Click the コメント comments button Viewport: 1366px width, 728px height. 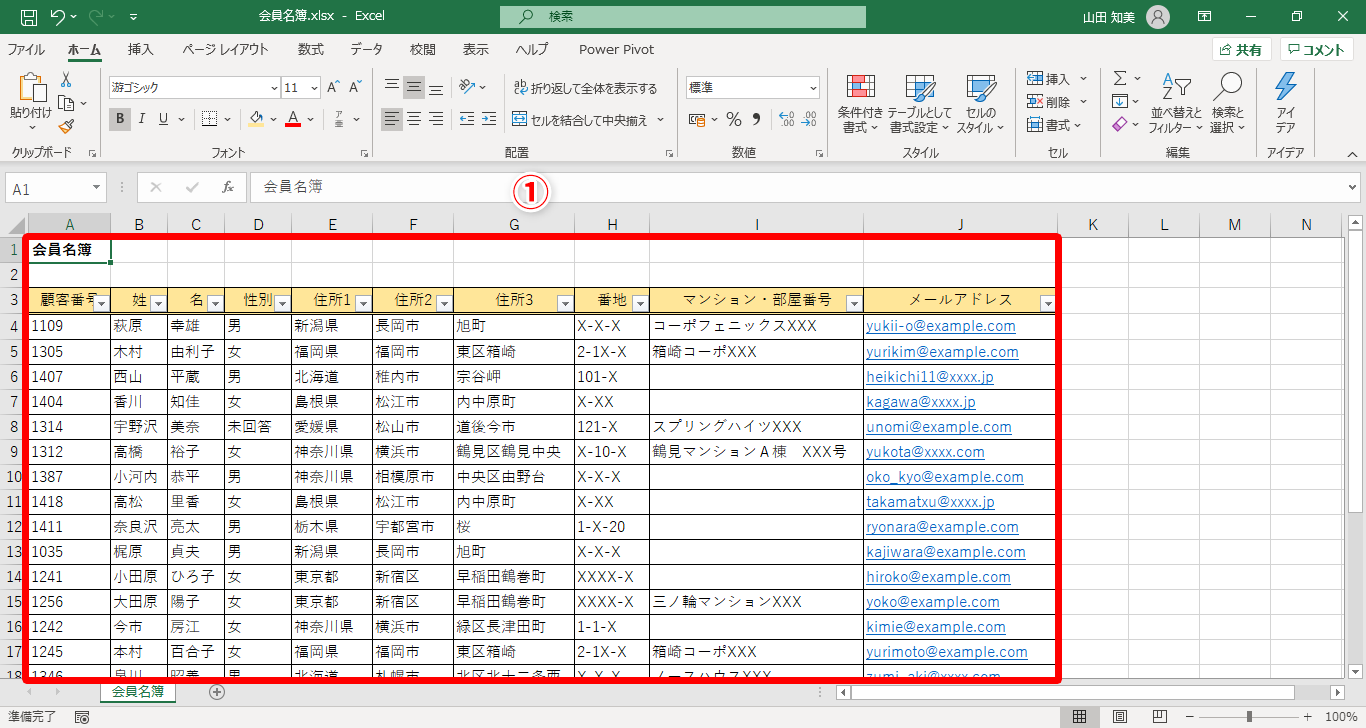[1317, 50]
